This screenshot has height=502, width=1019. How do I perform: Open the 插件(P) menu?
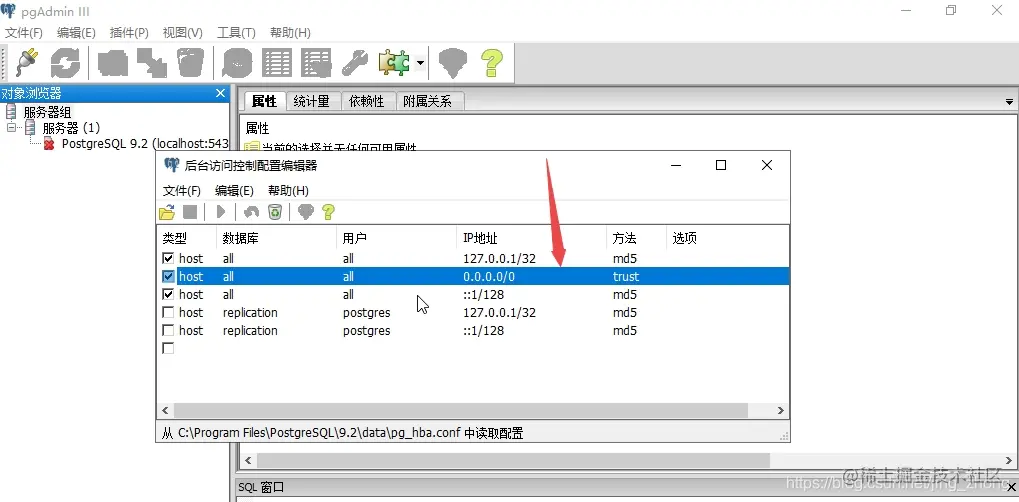point(129,33)
